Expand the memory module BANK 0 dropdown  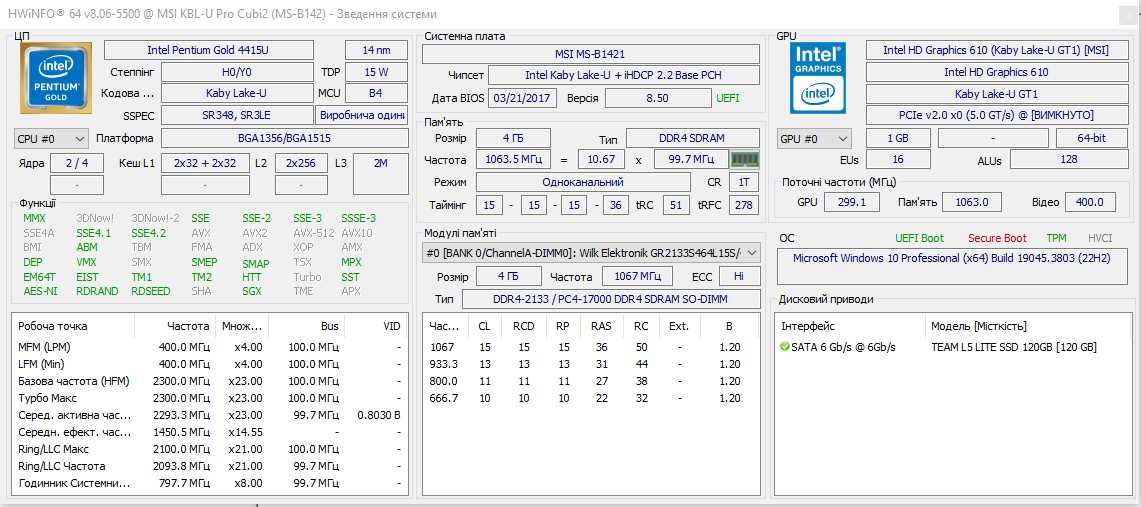(592, 252)
